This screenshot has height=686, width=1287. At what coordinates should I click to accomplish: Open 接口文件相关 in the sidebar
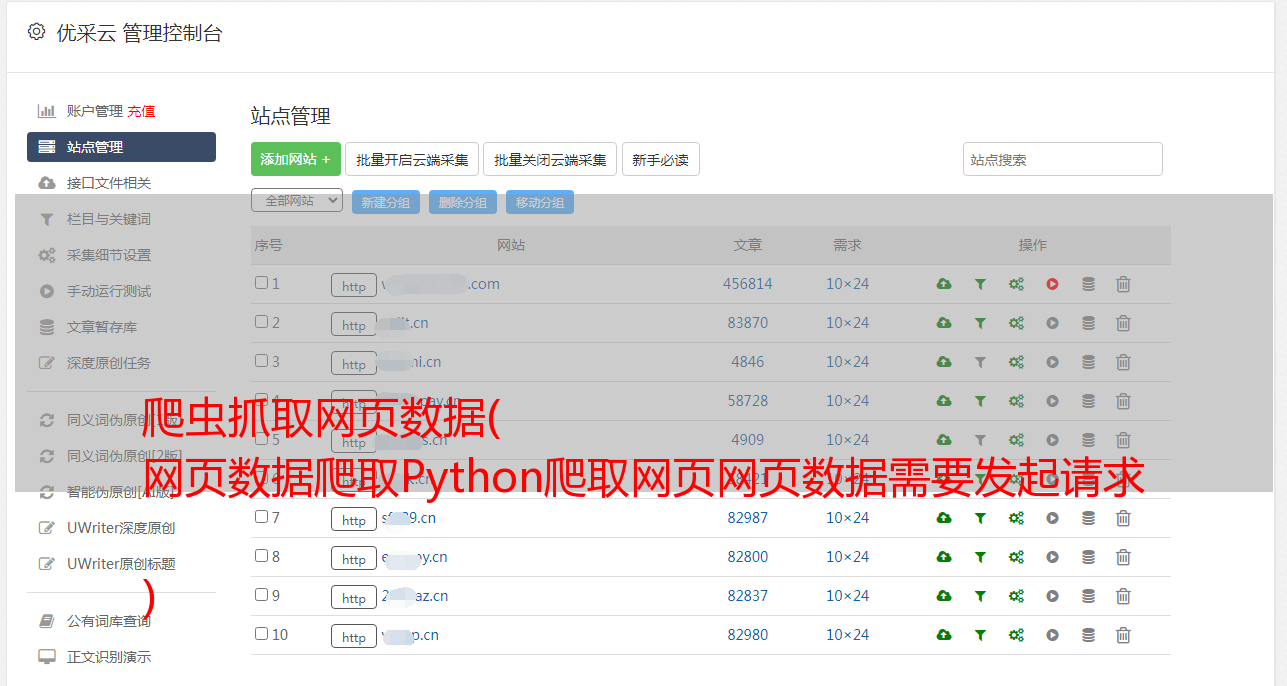[x=109, y=183]
